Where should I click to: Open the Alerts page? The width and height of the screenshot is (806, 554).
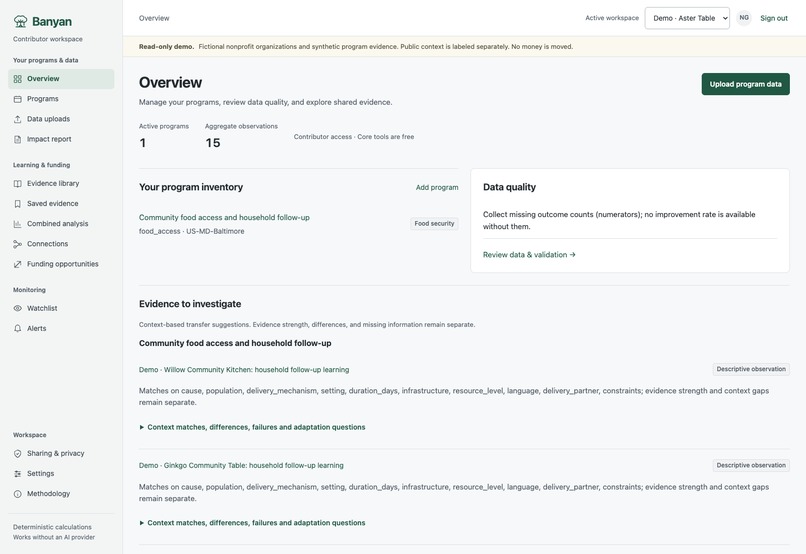[61, 328]
